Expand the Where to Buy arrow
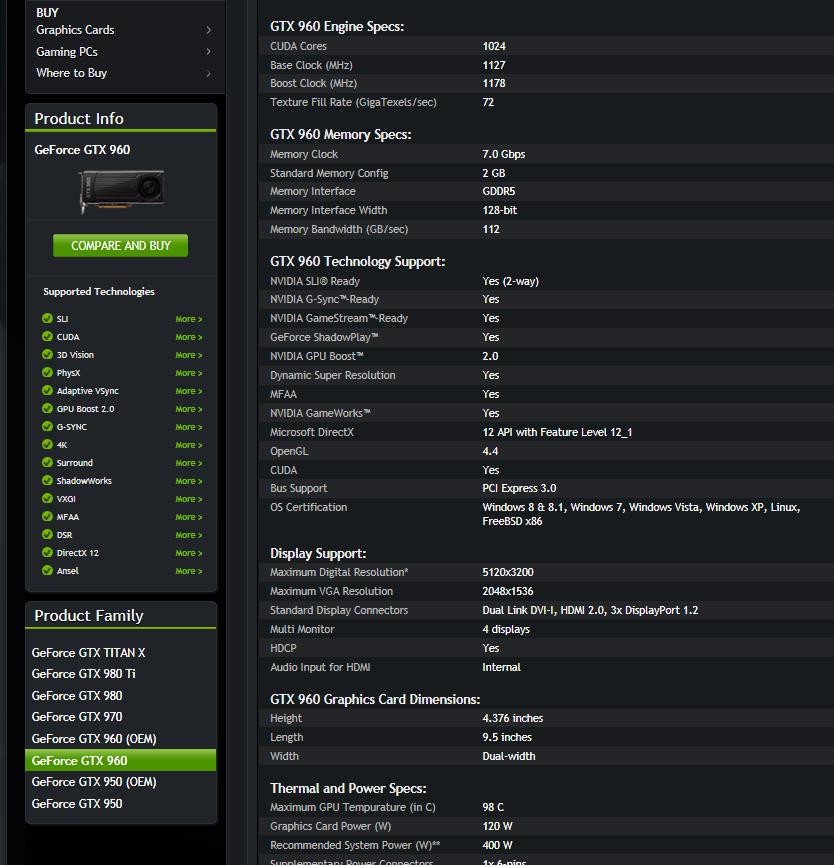 click(208, 73)
